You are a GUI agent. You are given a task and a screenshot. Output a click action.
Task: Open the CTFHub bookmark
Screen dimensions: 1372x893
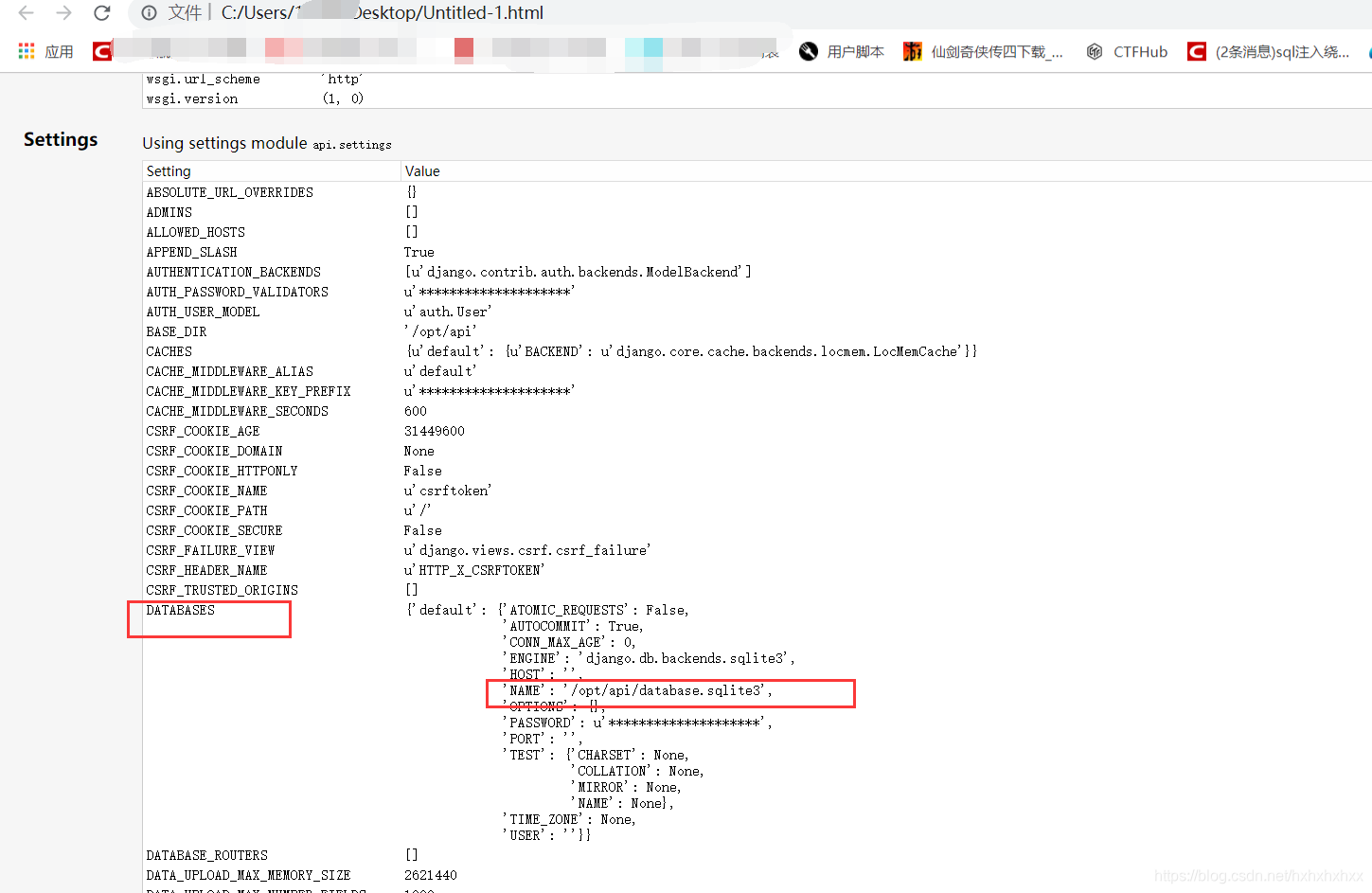pos(1140,51)
